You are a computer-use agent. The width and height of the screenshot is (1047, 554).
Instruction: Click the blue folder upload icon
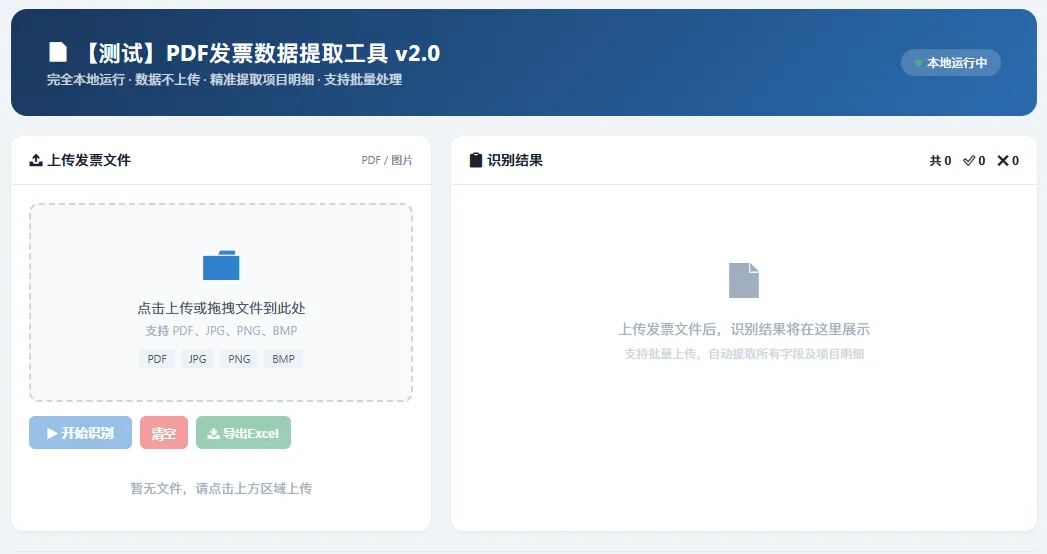pos(221,265)
